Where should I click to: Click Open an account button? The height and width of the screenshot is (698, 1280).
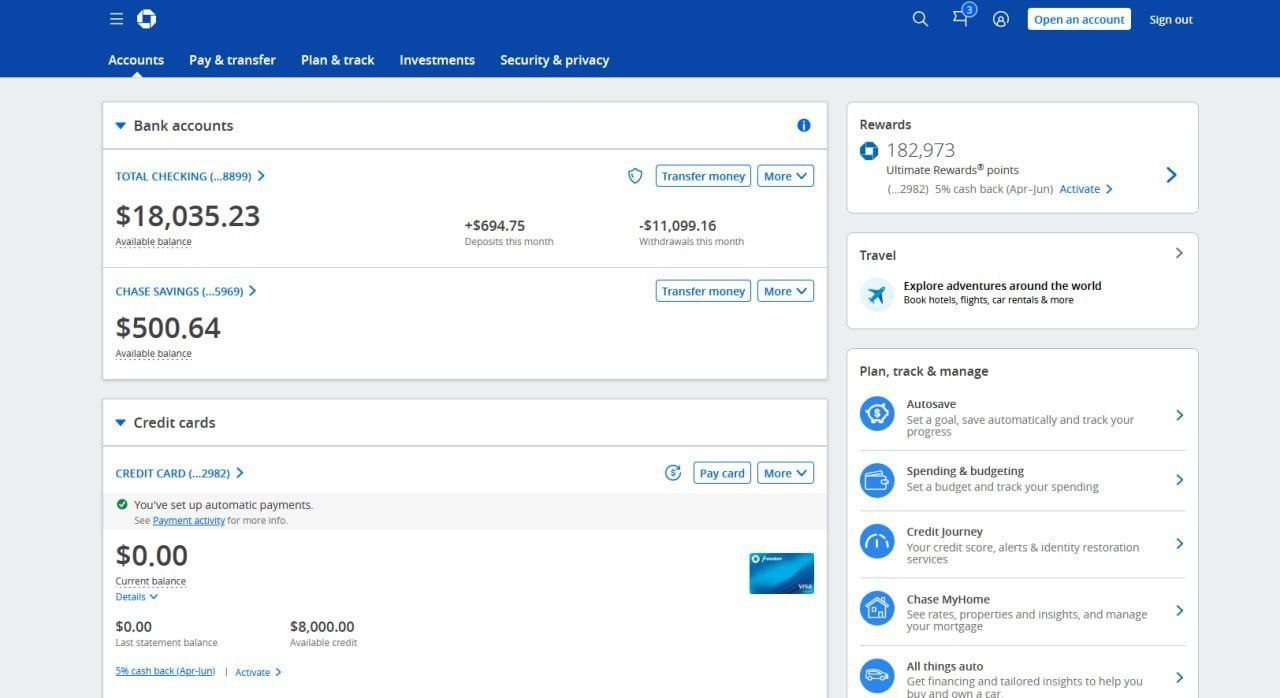click(x=1078, y=19)
